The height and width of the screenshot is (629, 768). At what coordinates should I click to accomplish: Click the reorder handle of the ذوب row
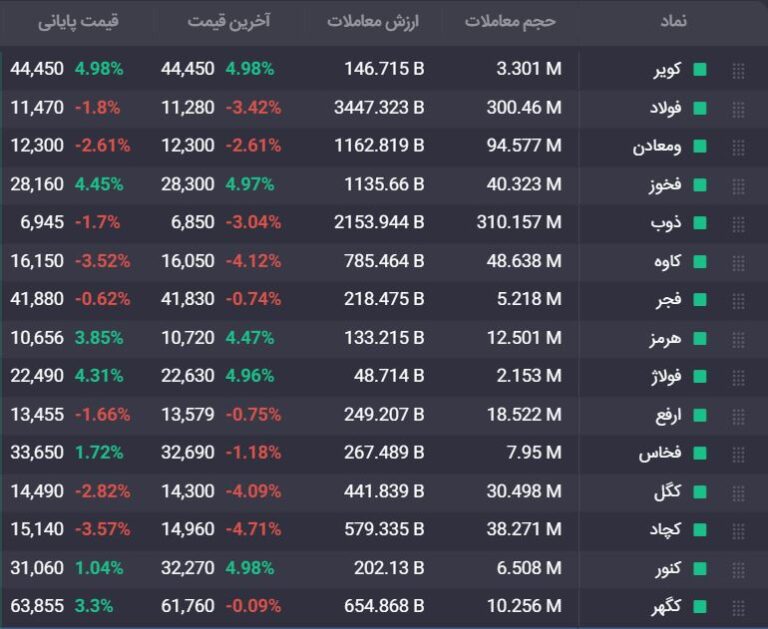coord(739,223)
